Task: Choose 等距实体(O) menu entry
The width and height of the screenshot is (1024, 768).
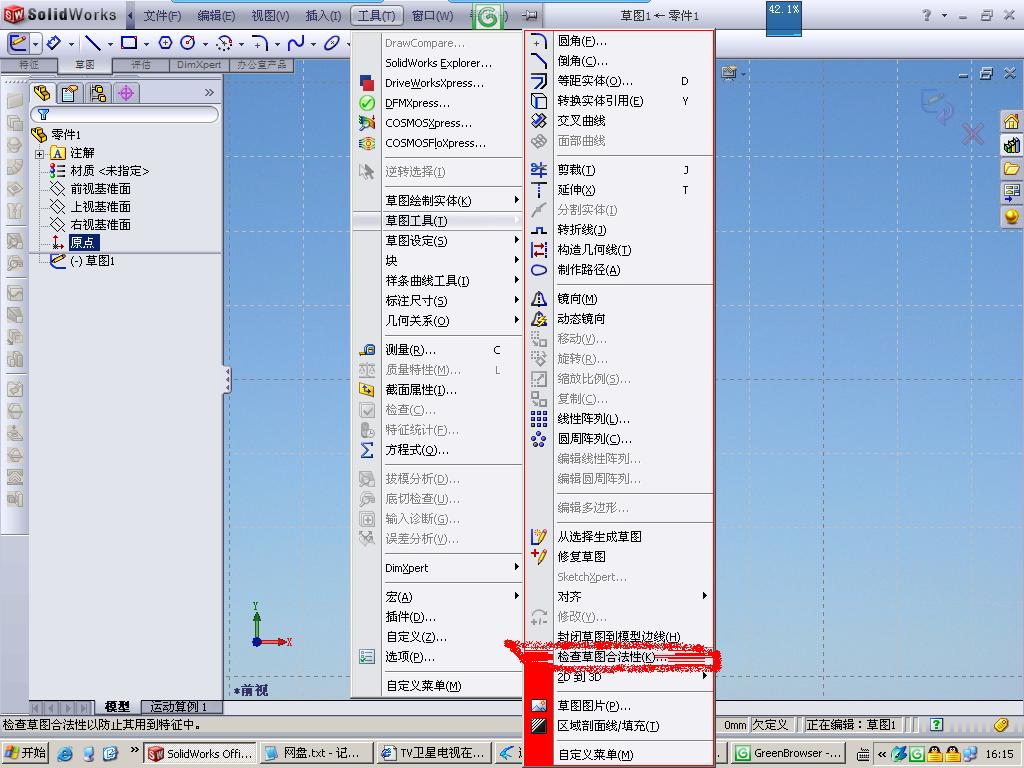Action: 618,81
